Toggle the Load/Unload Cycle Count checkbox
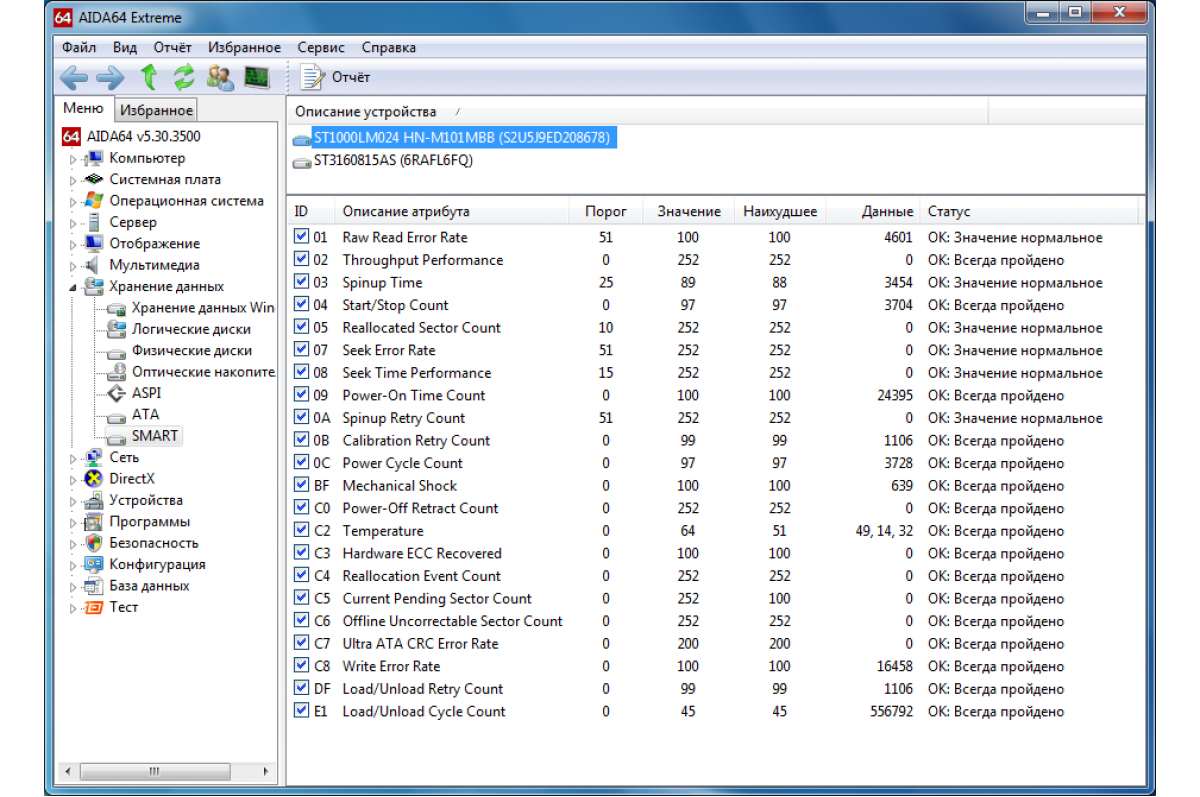This screenshot has height=797, width=1200. click(x=301, y=711)
